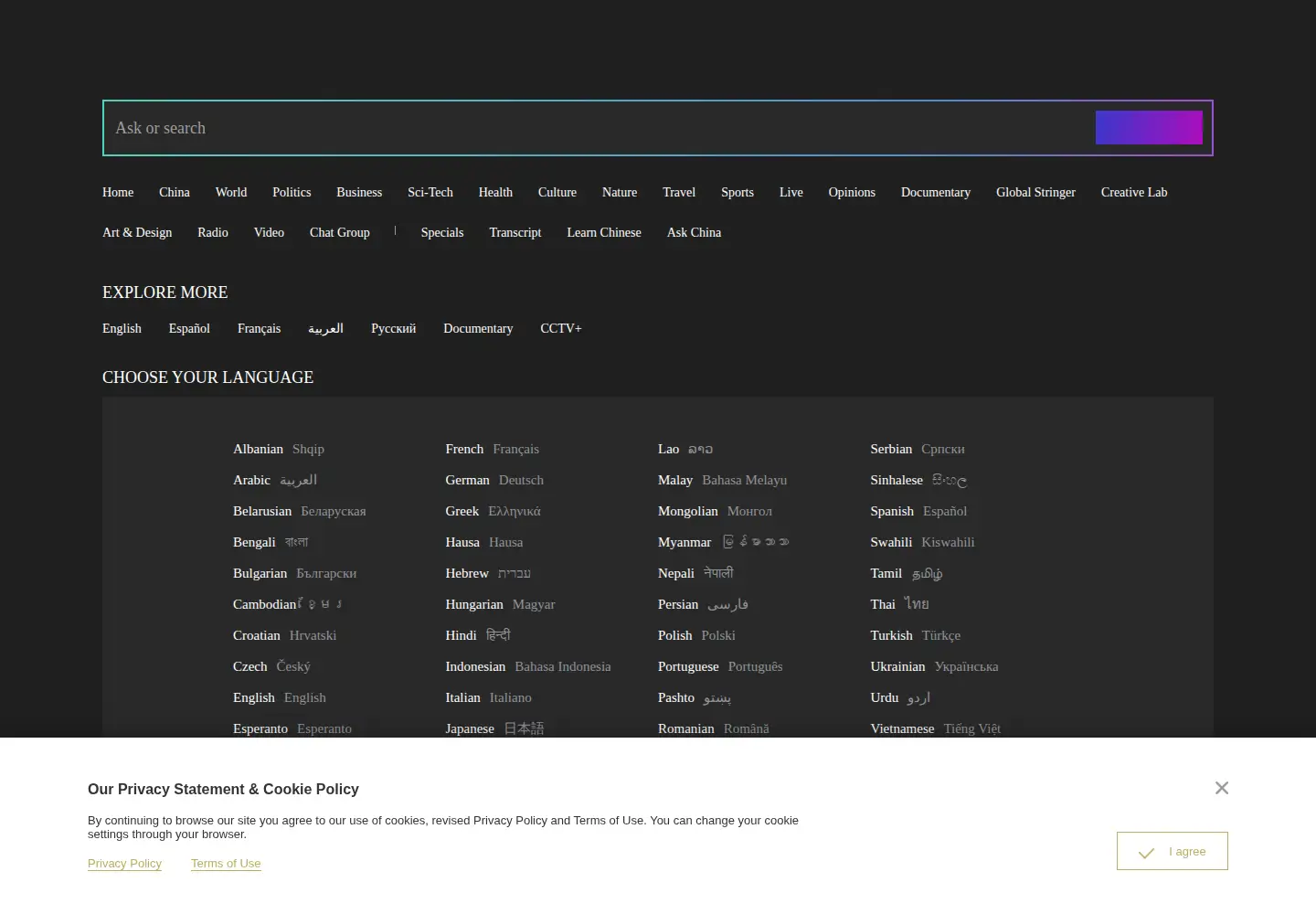Screen dimensions: 1316x914
Task: Select Creative Lab in the navigation
Action: click(x=1134, y=192)
